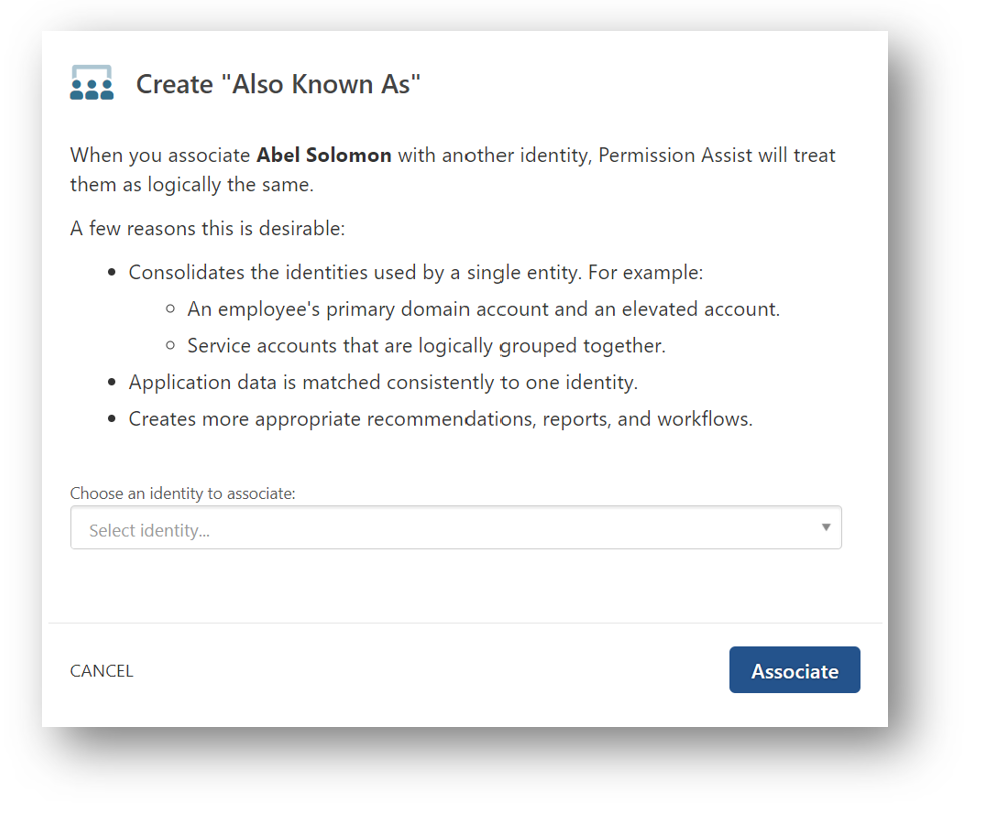Click the hollow circle marker before "Service accounts"
Image resolution: width=998 pixels, height=818 pixels.
point(171,346)
